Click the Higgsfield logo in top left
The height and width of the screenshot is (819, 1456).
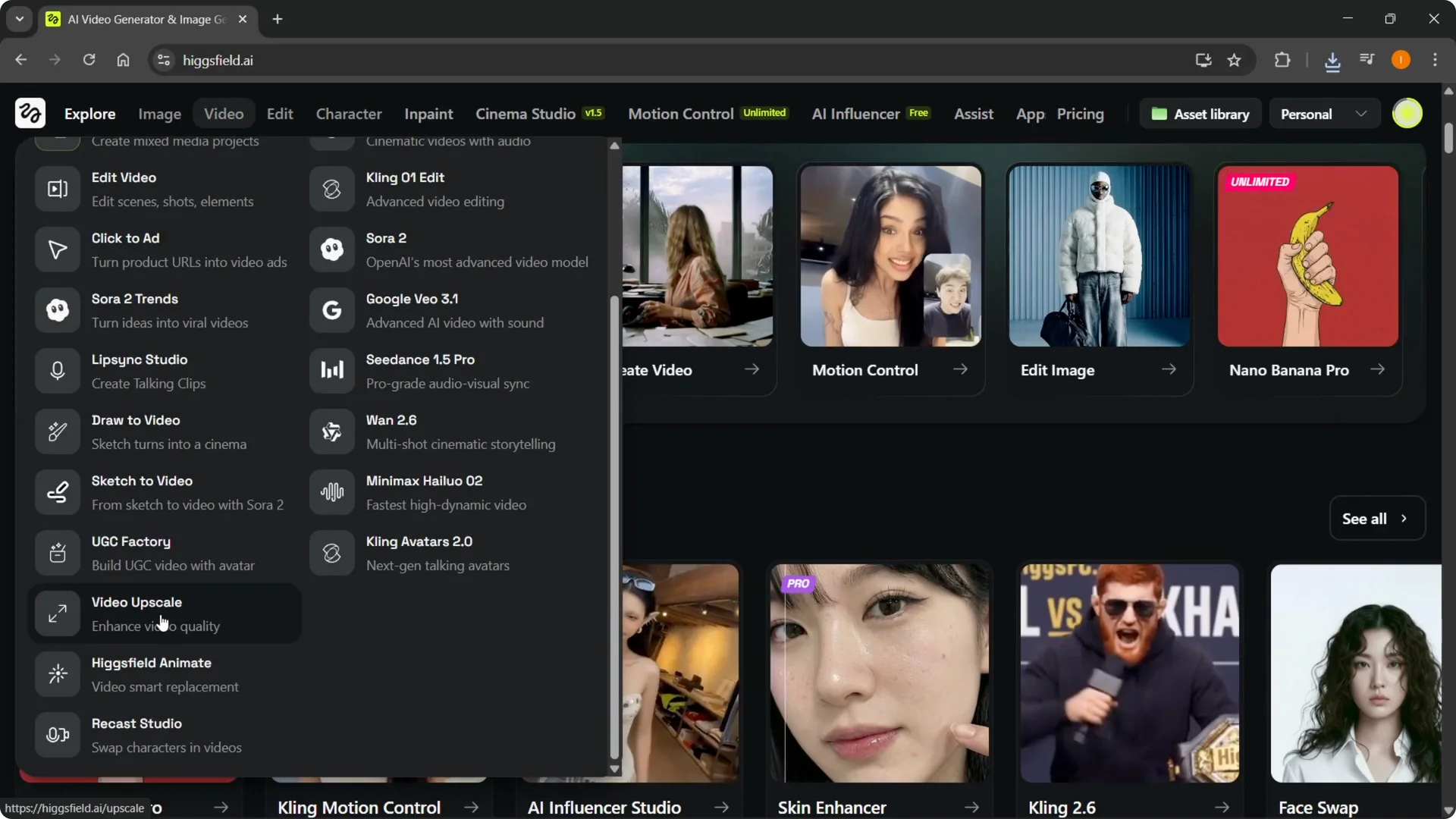[x=30, y=113]
